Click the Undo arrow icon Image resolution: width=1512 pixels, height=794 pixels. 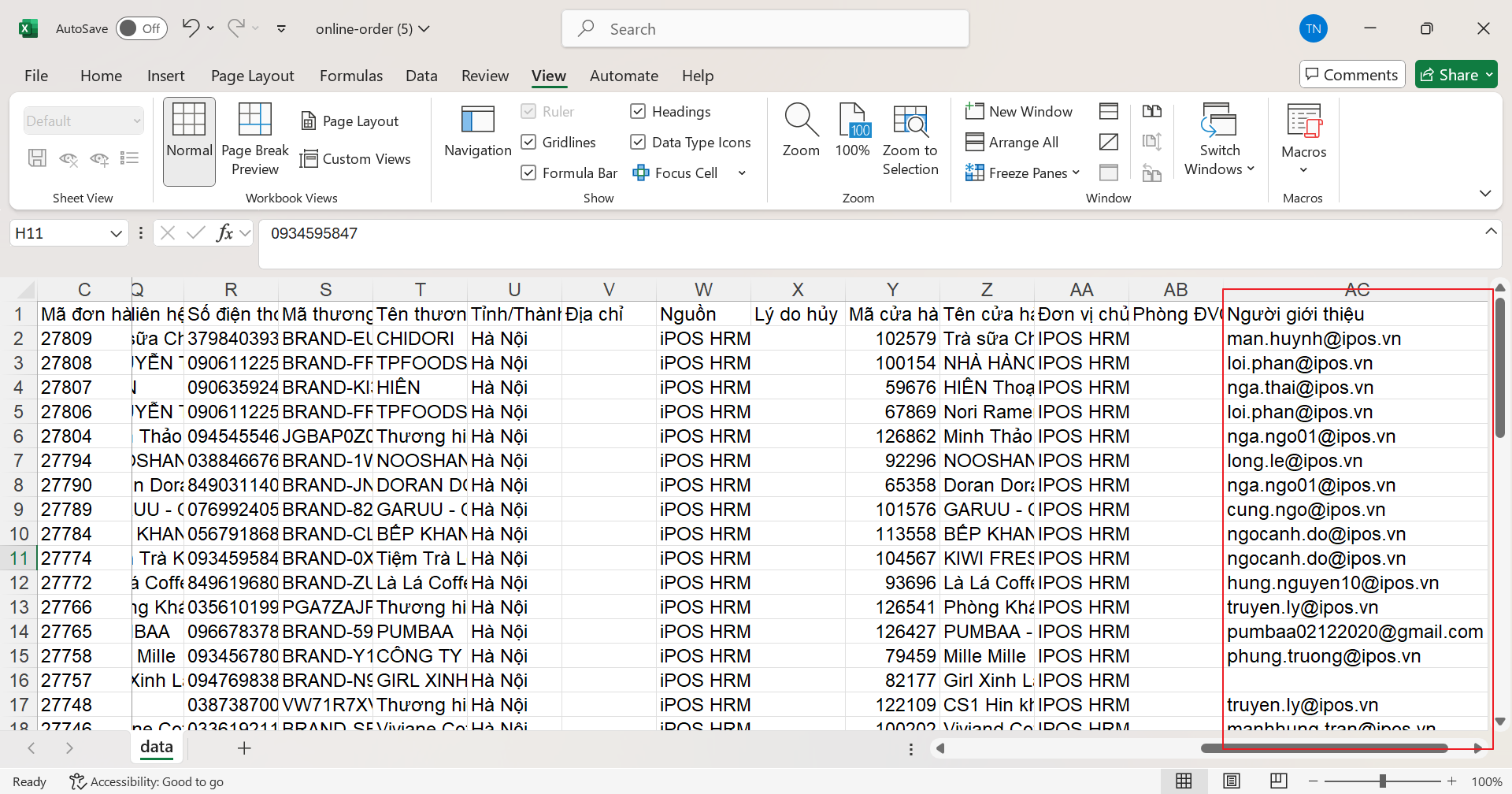coord(190,28)
